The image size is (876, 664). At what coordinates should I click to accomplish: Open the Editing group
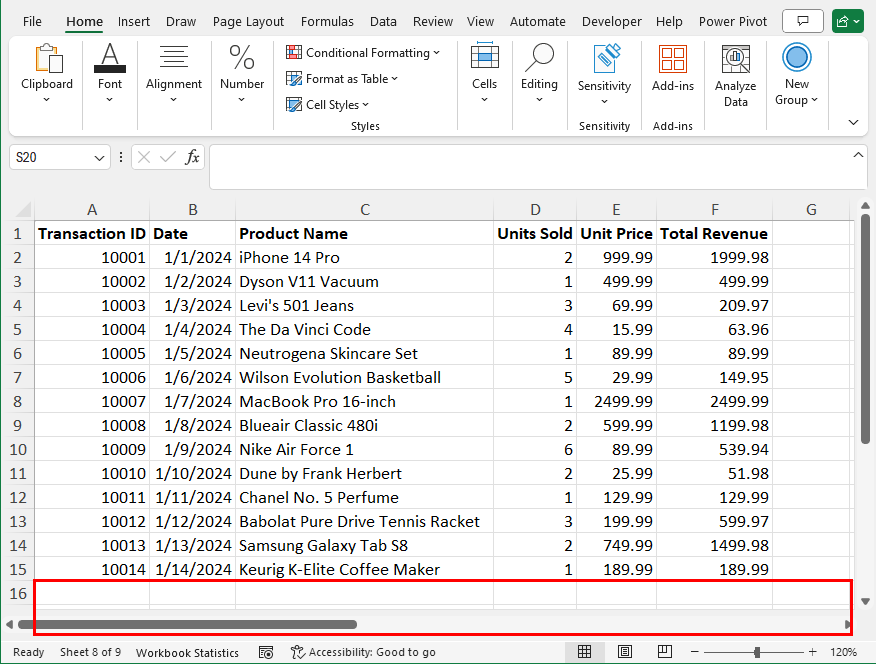point(539,74)
